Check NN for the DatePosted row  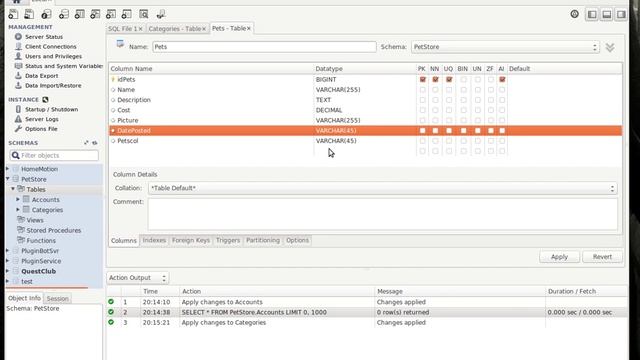point(435,131)
